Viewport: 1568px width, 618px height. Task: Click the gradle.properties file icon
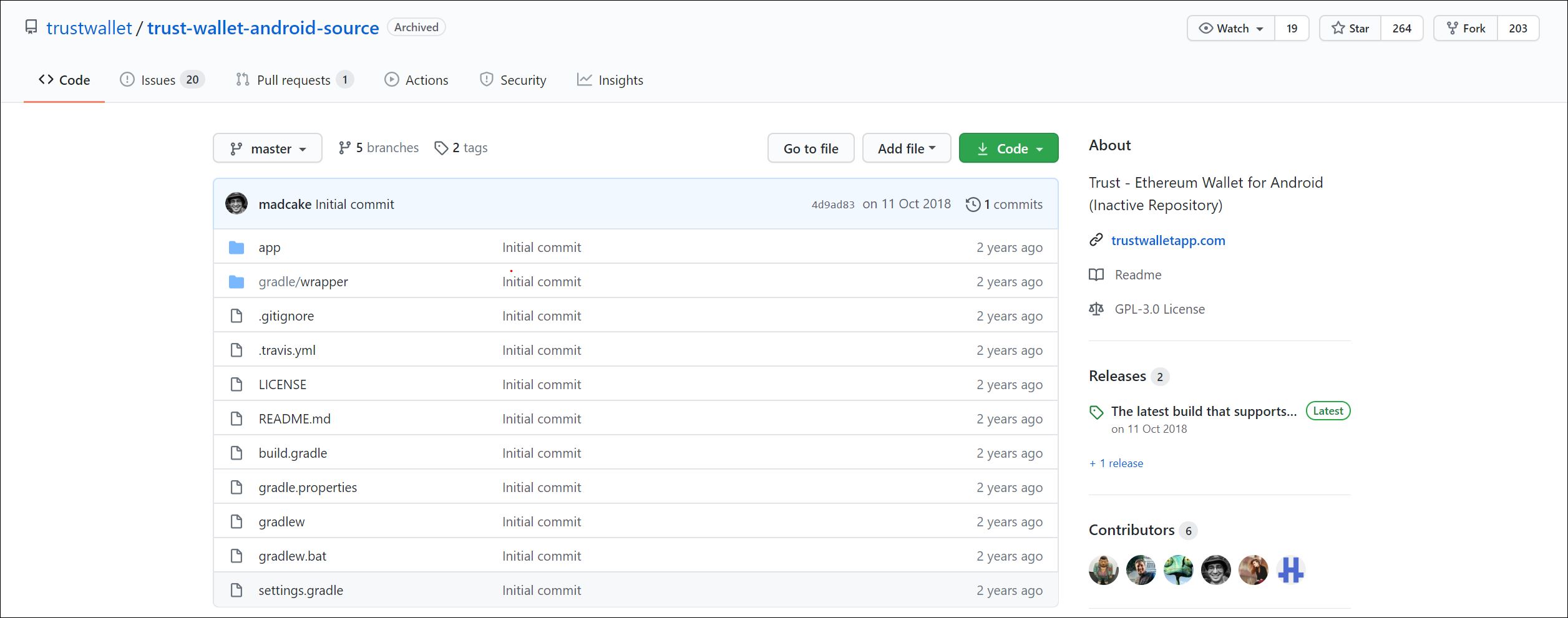pyautogui.click(x=236, y=488)
